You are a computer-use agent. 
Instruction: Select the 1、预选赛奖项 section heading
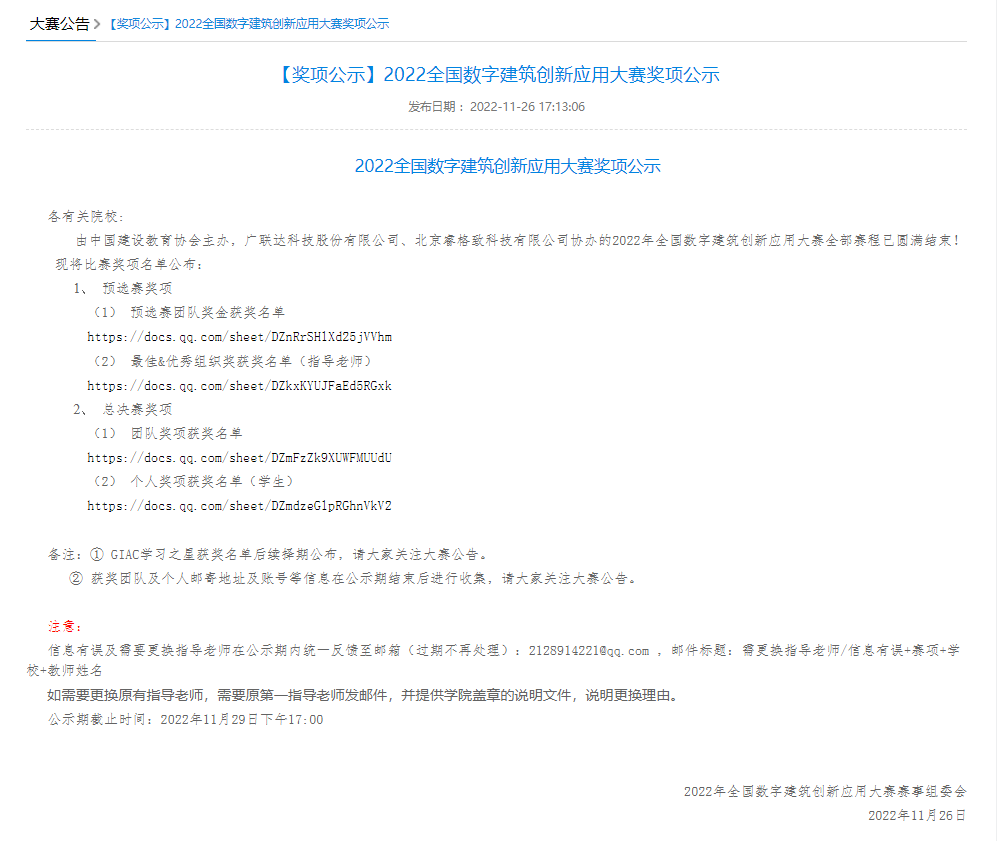(x=122, y=288)
